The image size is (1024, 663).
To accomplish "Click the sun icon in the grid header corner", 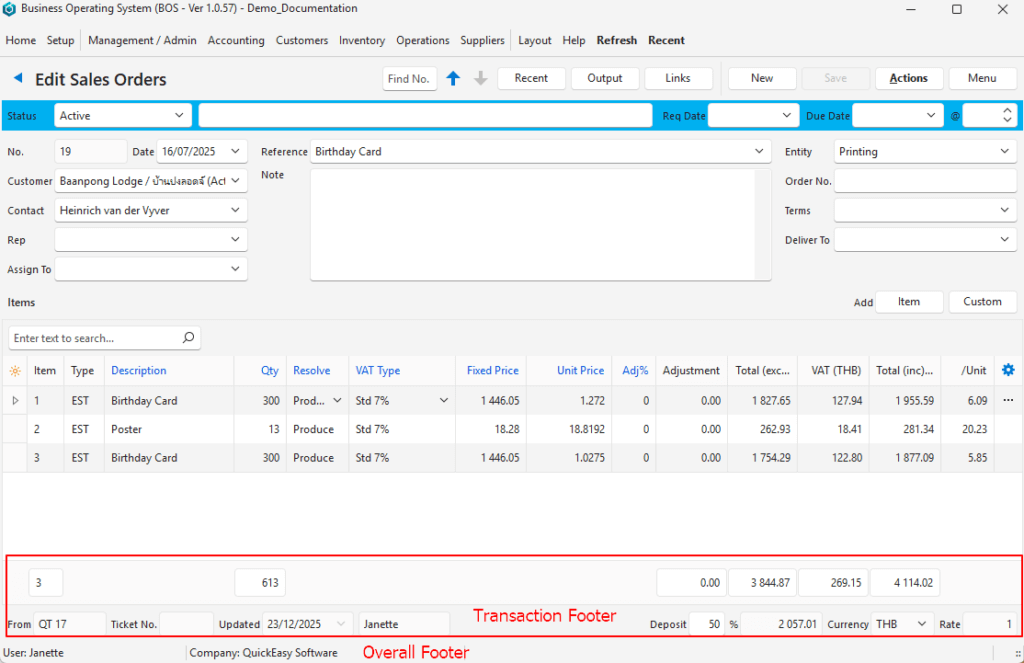I will click(14, 371).
